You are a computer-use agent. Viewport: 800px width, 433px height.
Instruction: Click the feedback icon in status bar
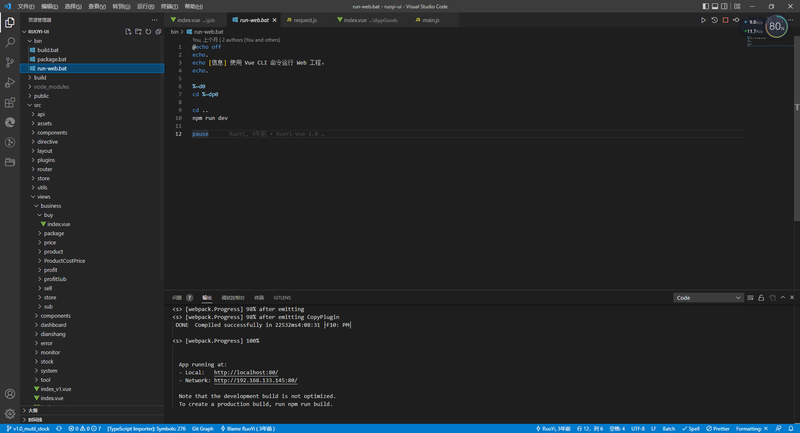coord(779,429)
